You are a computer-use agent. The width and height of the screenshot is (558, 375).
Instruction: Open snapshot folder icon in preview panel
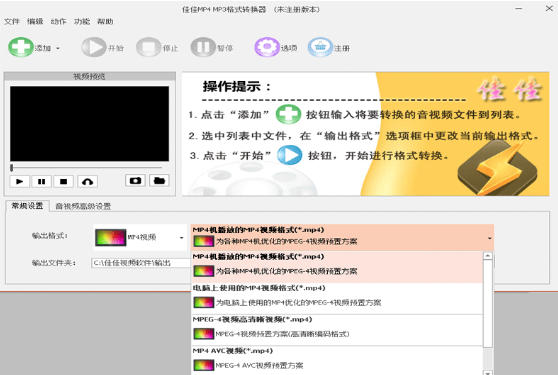[159, 180]
